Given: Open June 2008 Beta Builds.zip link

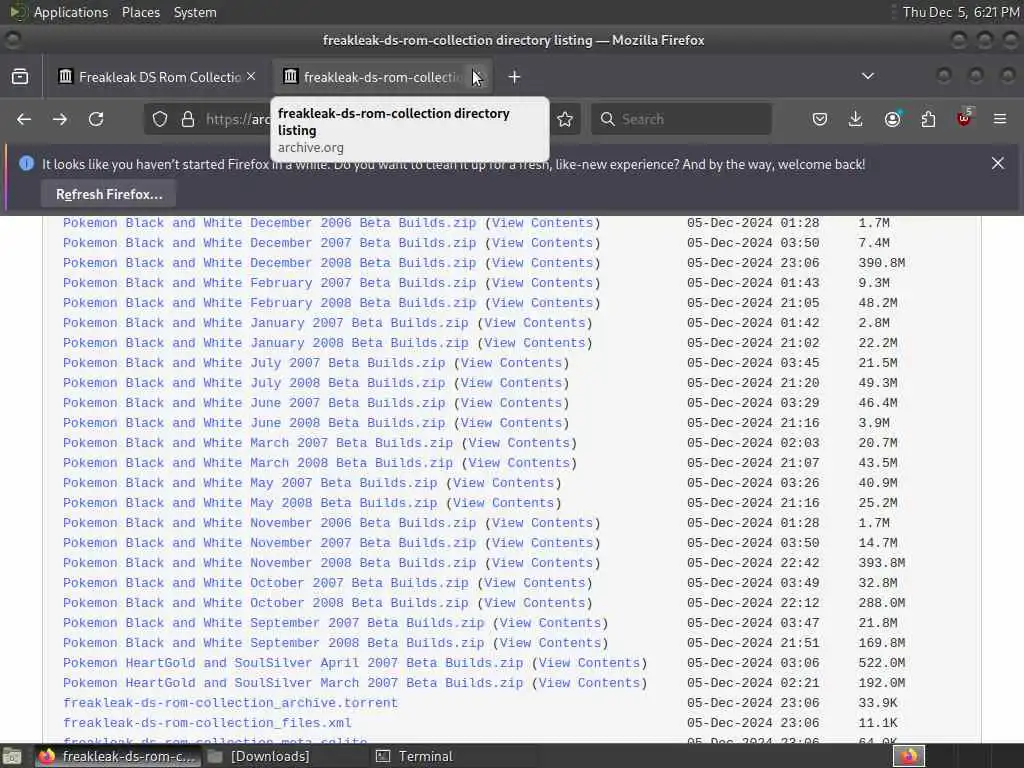Looking at the screenshot, I should click(x=253, y=423).
